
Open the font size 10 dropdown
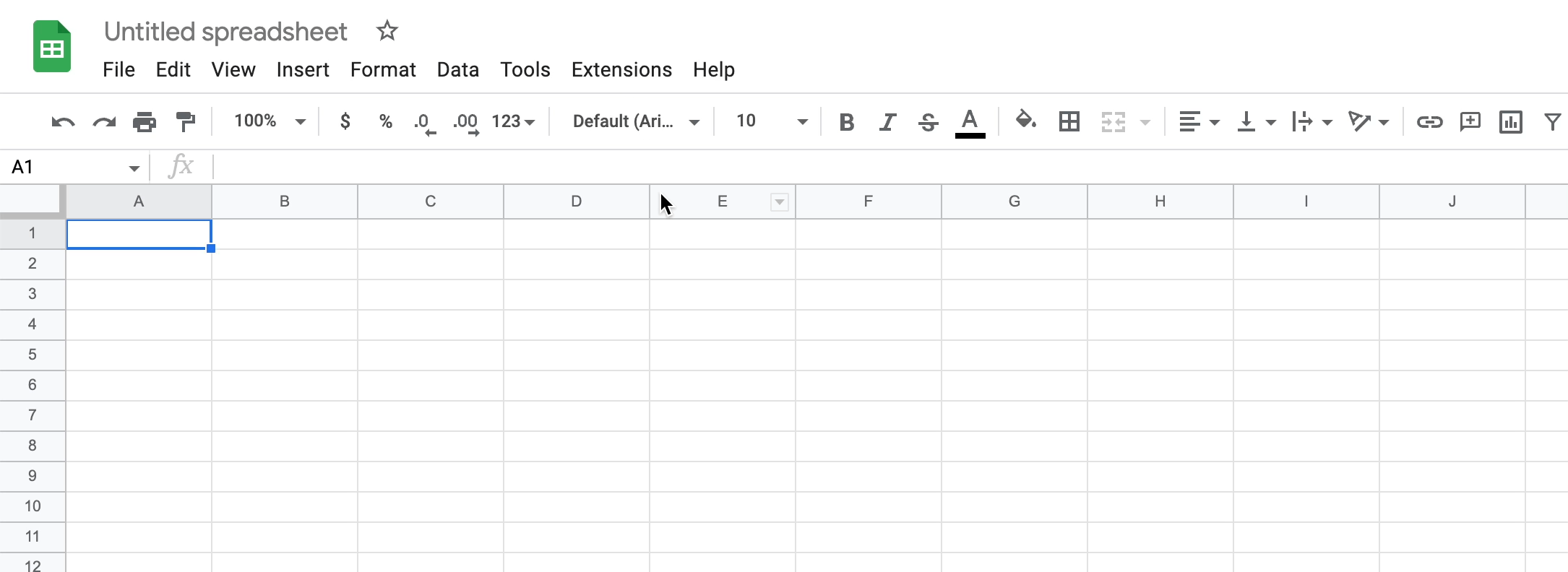tap(771, 121)
